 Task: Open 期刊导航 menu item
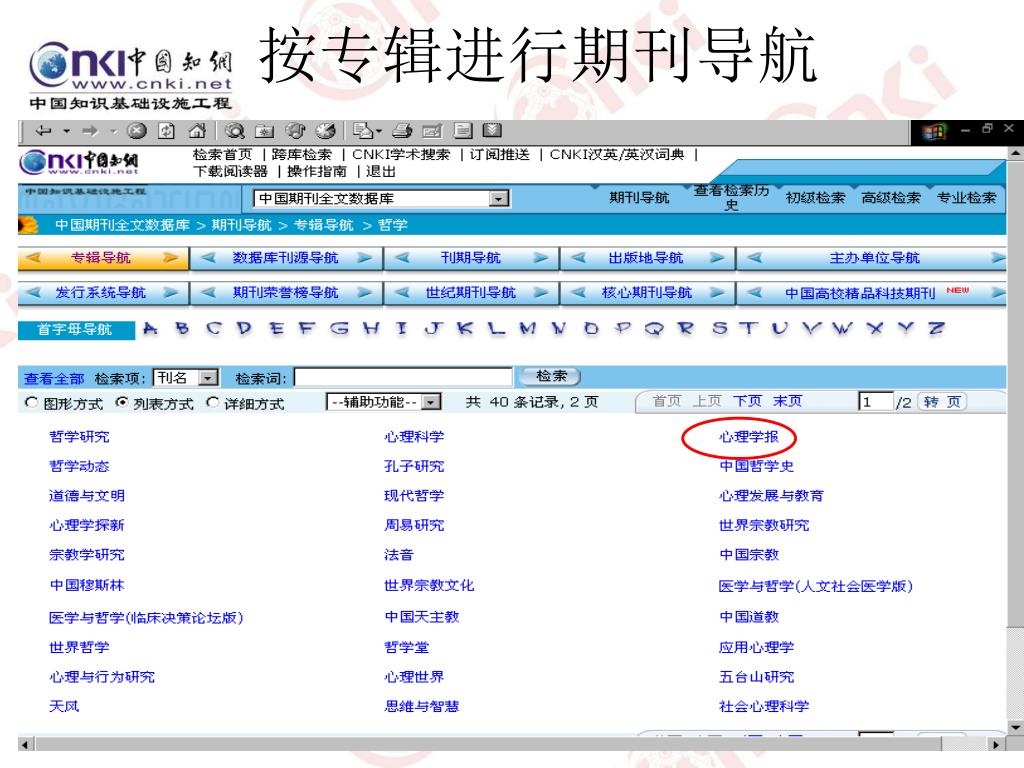[x=639, y=198]
